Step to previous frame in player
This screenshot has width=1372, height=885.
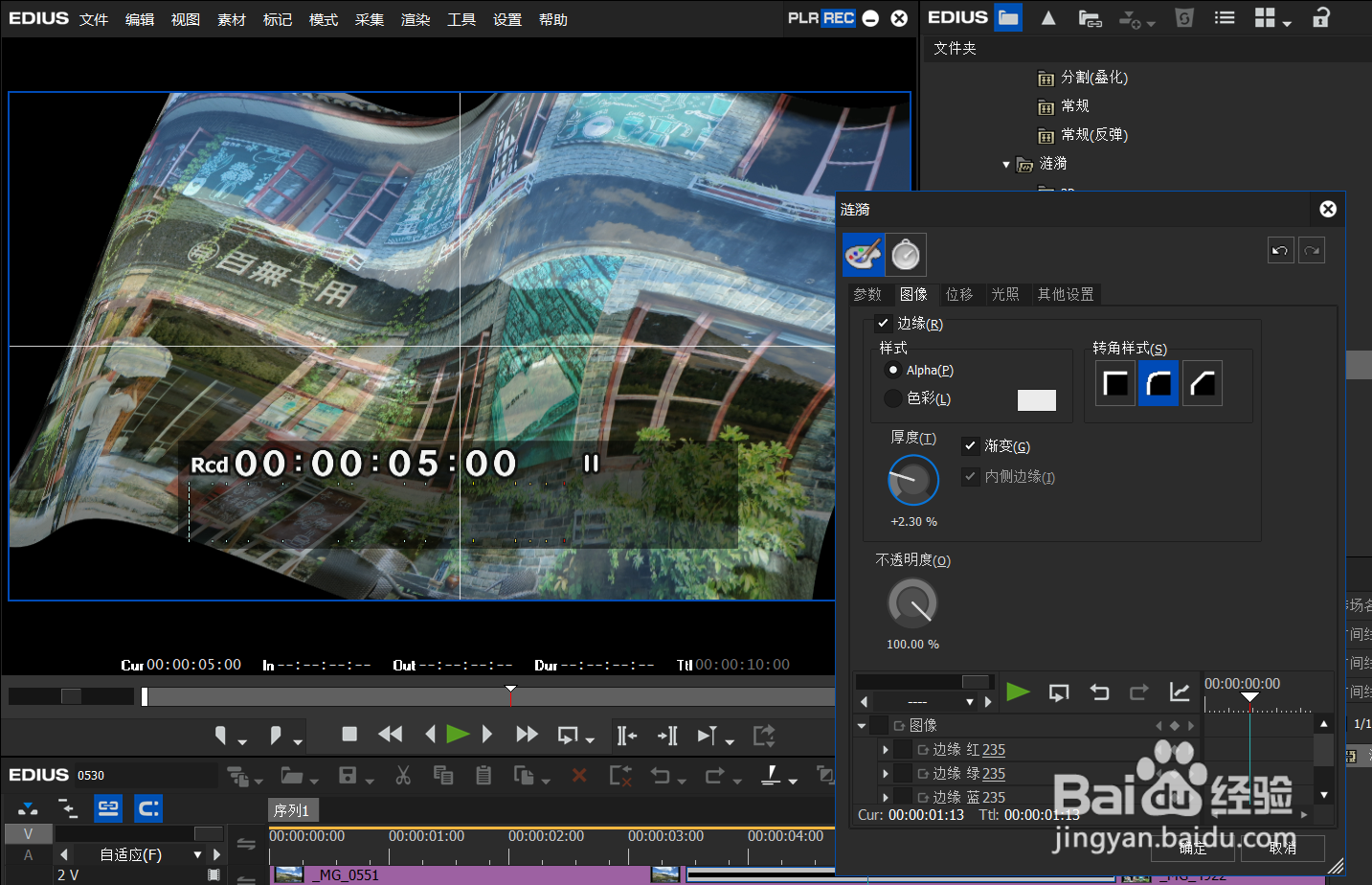pos(430,735)
